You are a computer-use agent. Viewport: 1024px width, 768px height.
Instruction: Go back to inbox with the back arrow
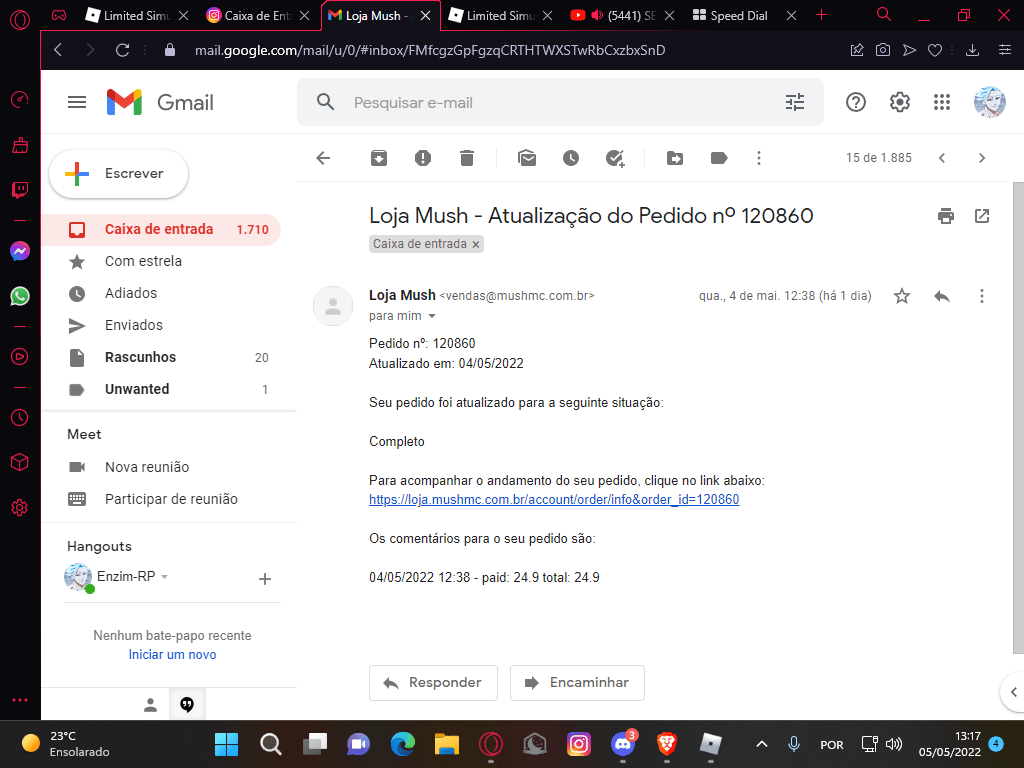(x=323, y=158)
